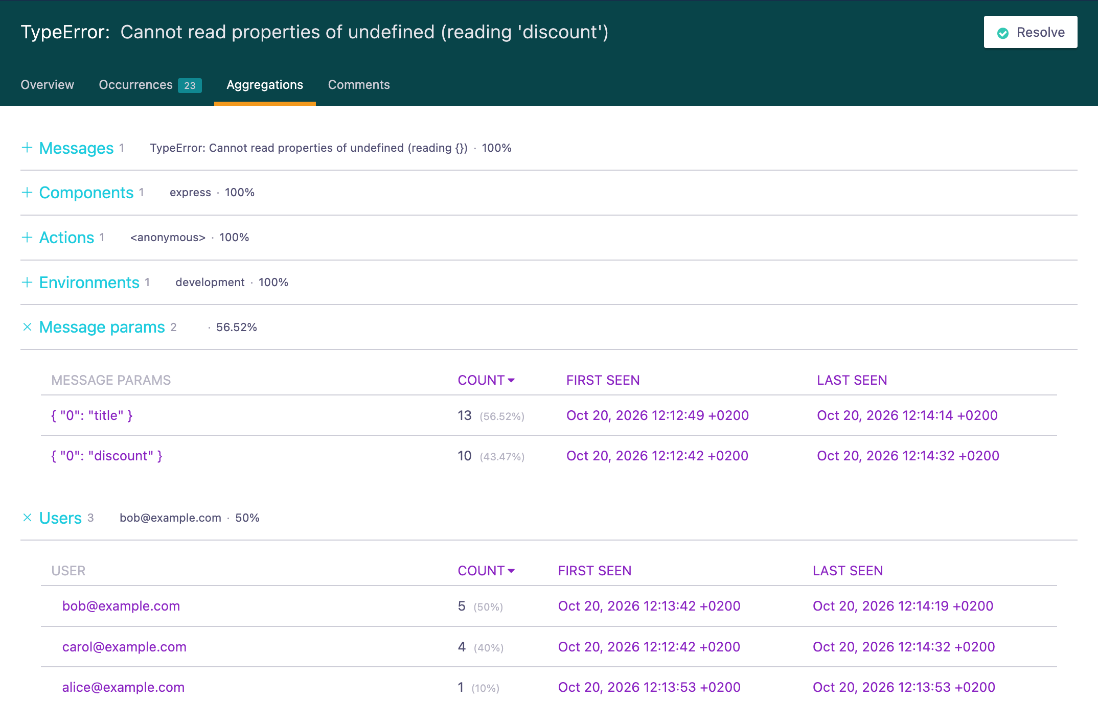Click the Components heading

pyautogui.click(x=86, y=193)
